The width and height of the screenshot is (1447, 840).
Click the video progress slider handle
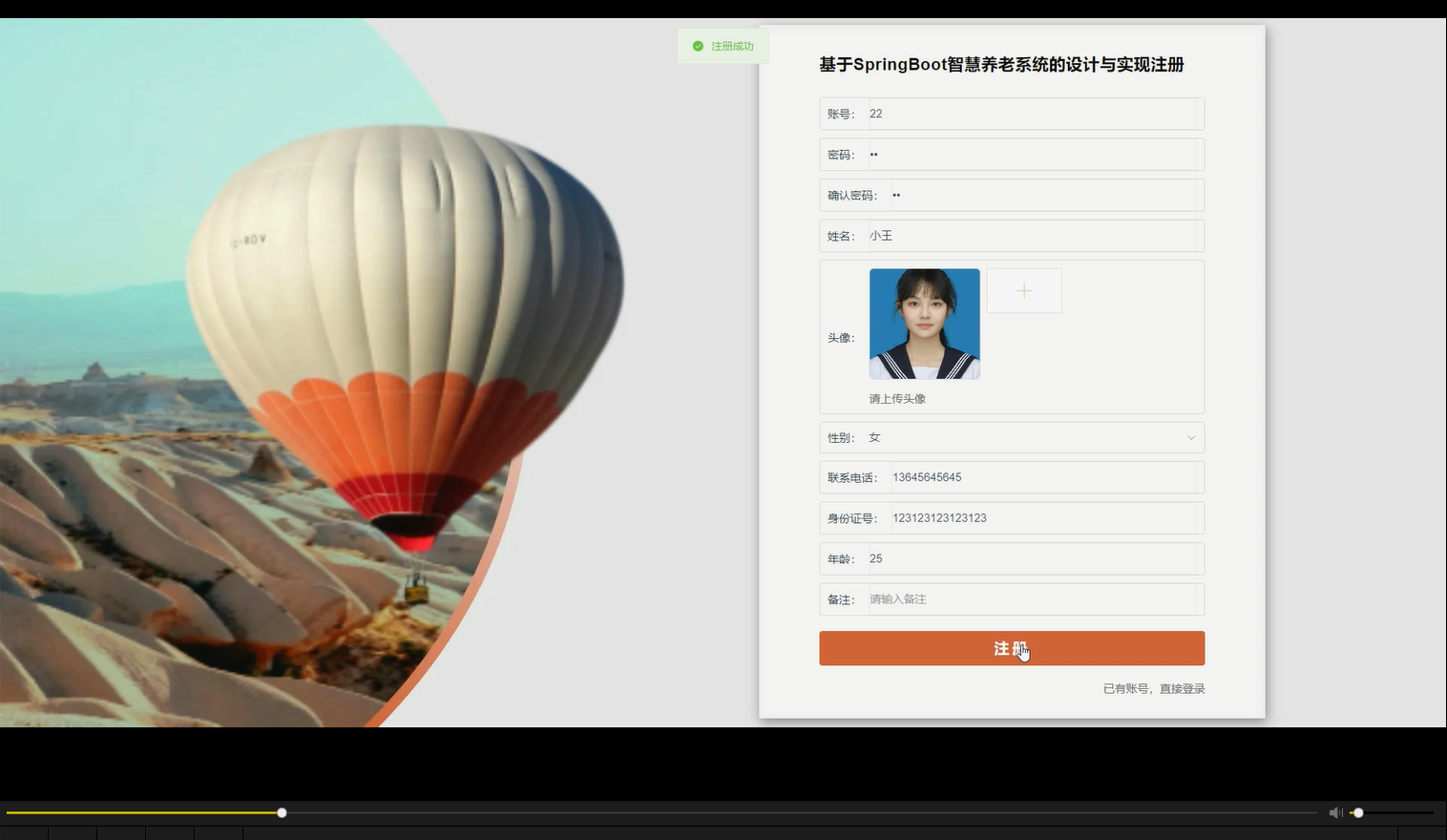(282, 812)
